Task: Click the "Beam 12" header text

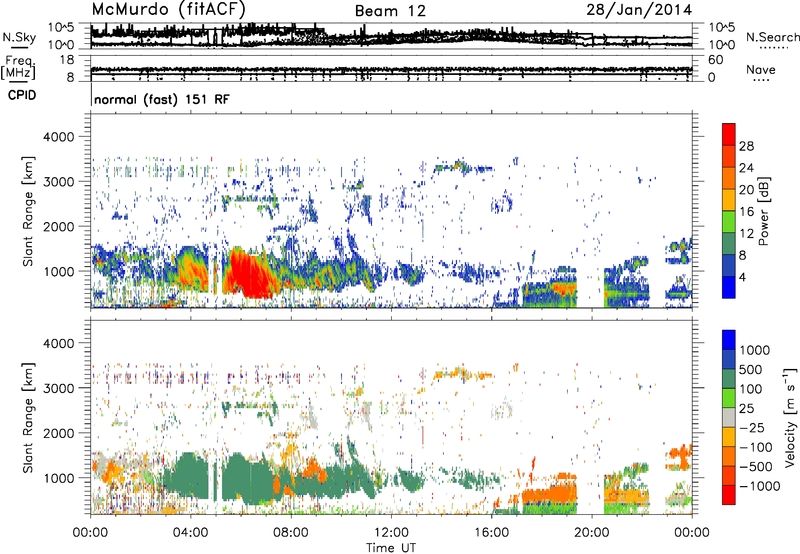Action: [x=390, y=11]
